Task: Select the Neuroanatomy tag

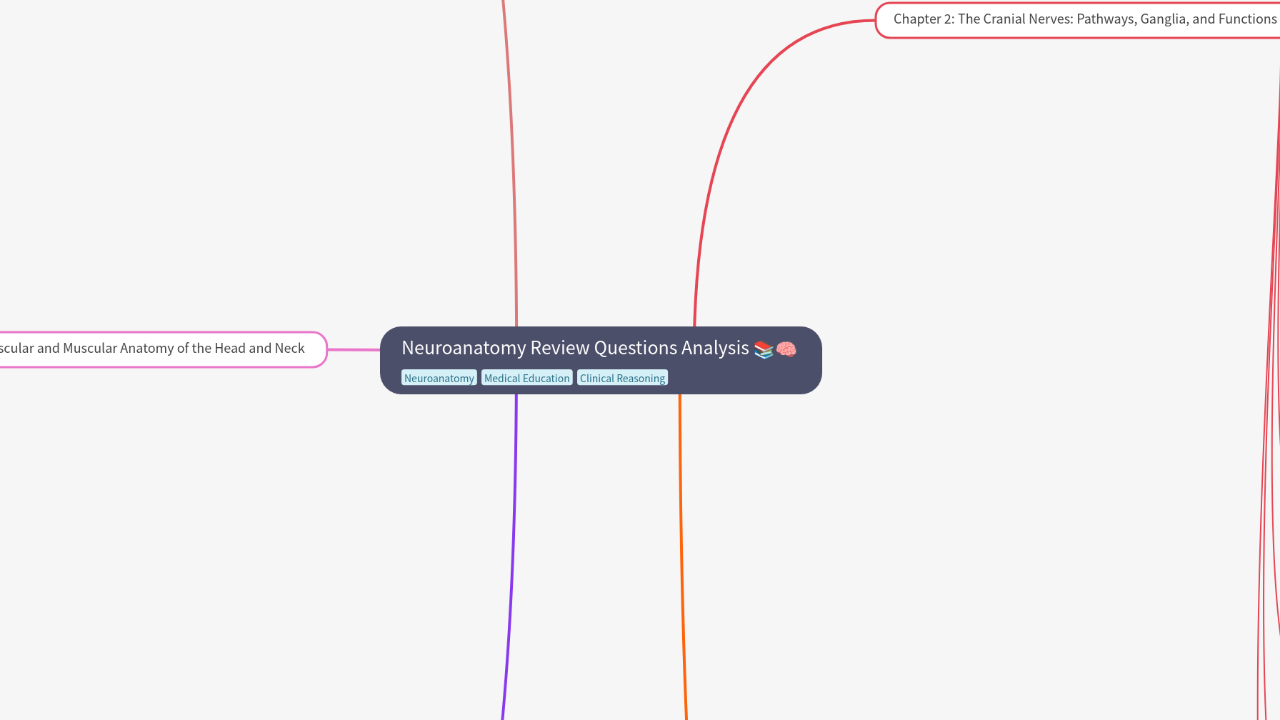Action: coord(439,378)
